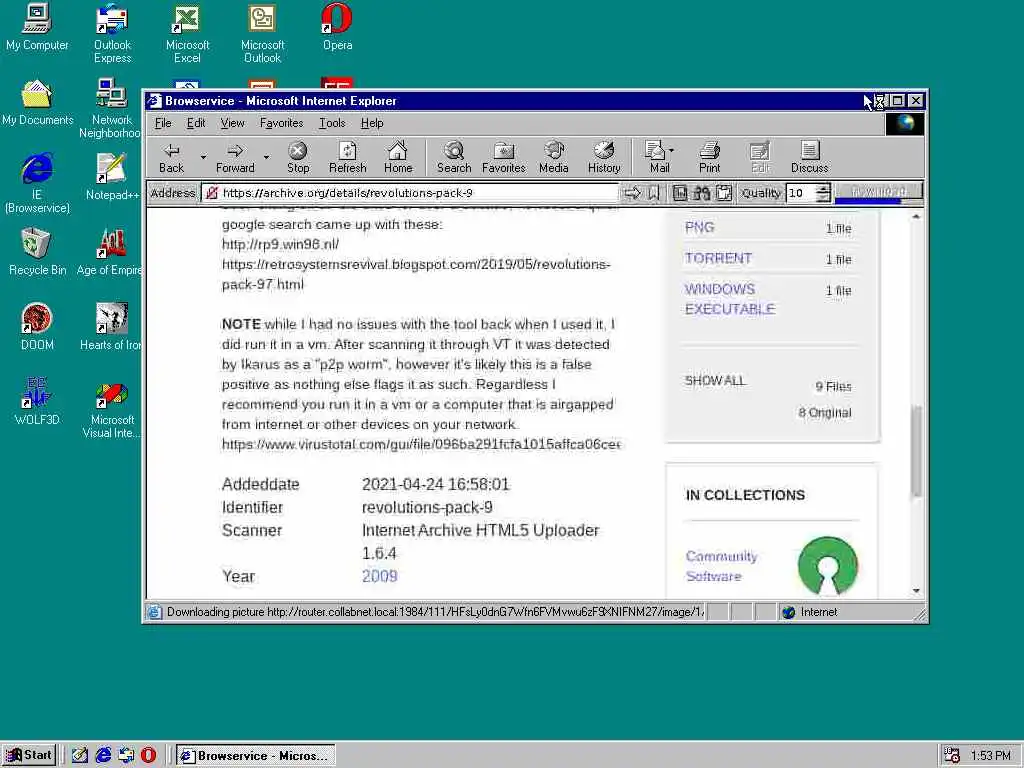Select the WOLF3D desktop icon

pos(37,402)
